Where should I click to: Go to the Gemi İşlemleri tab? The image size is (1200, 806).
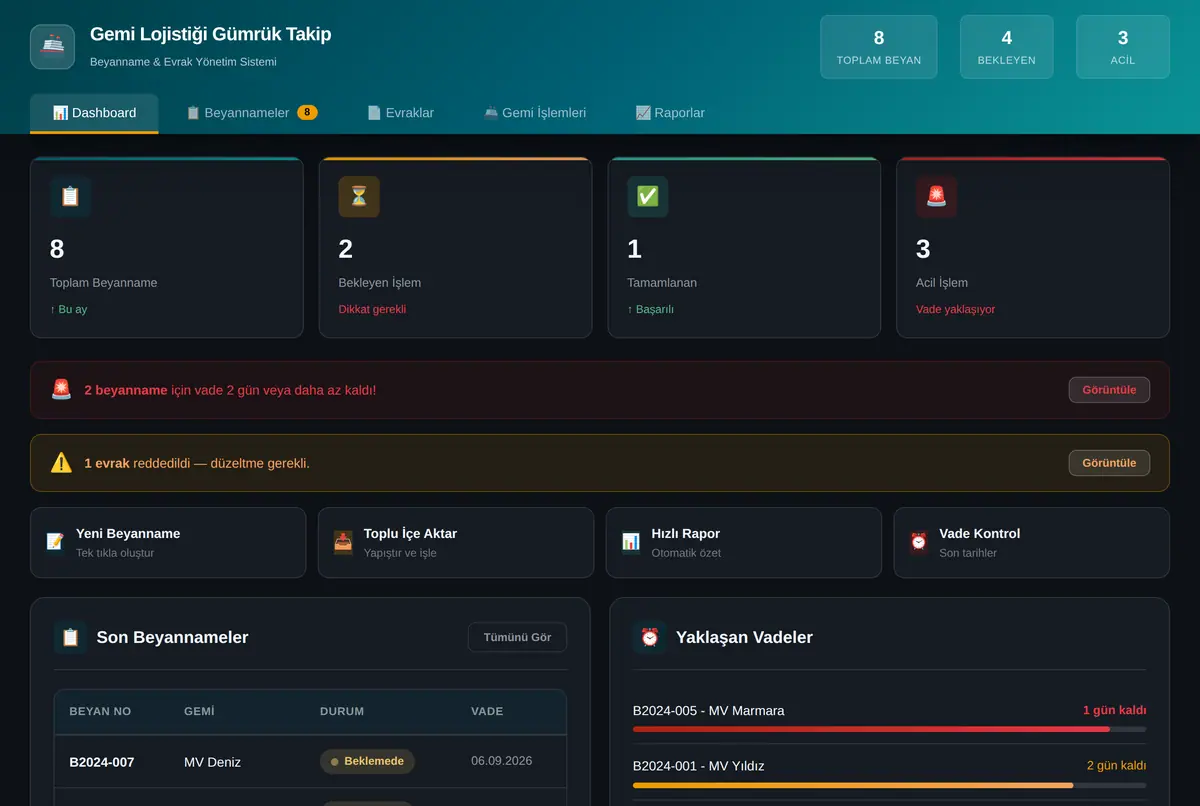point(535,113)
